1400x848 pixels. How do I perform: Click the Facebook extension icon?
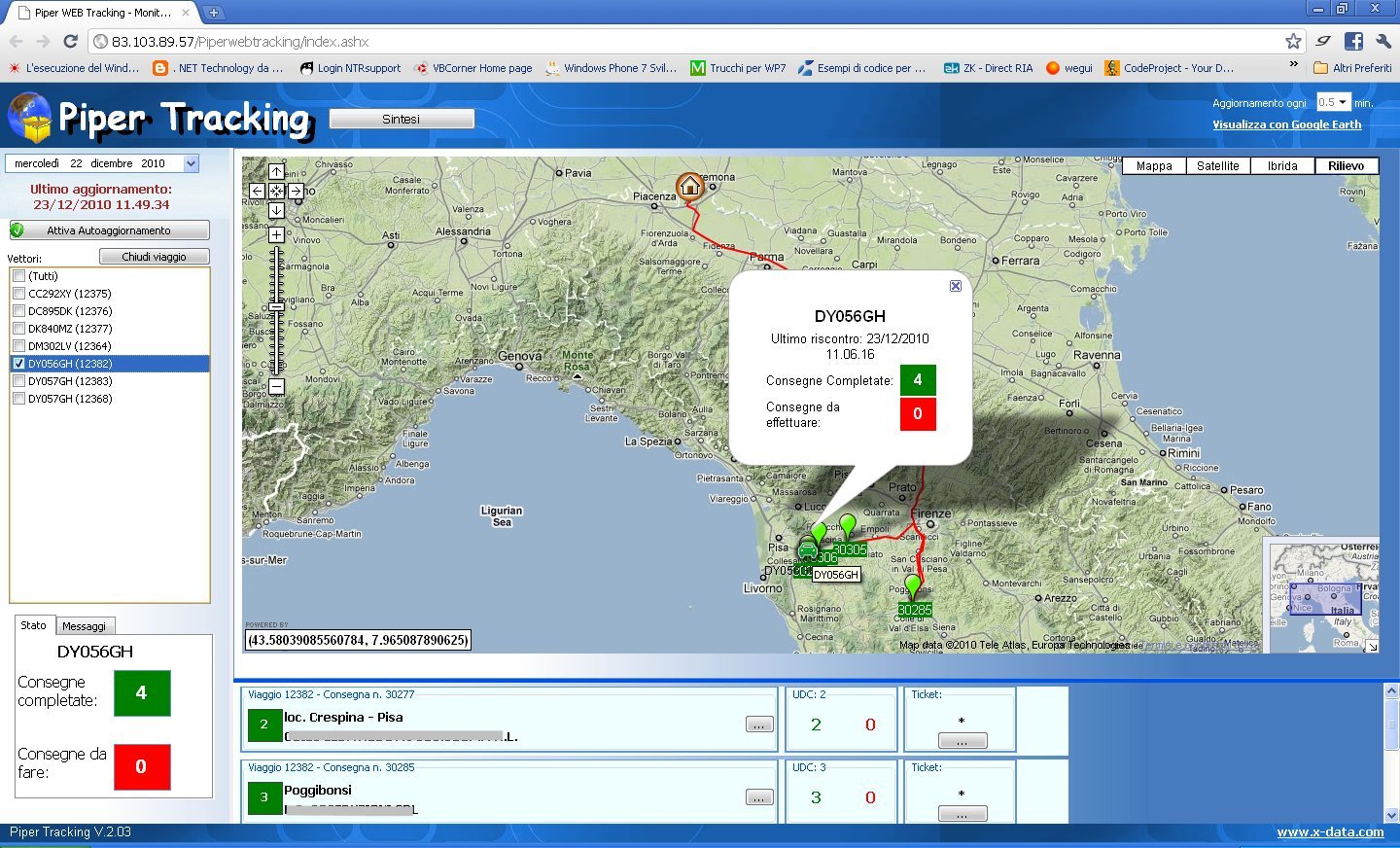click(1353, 41)
